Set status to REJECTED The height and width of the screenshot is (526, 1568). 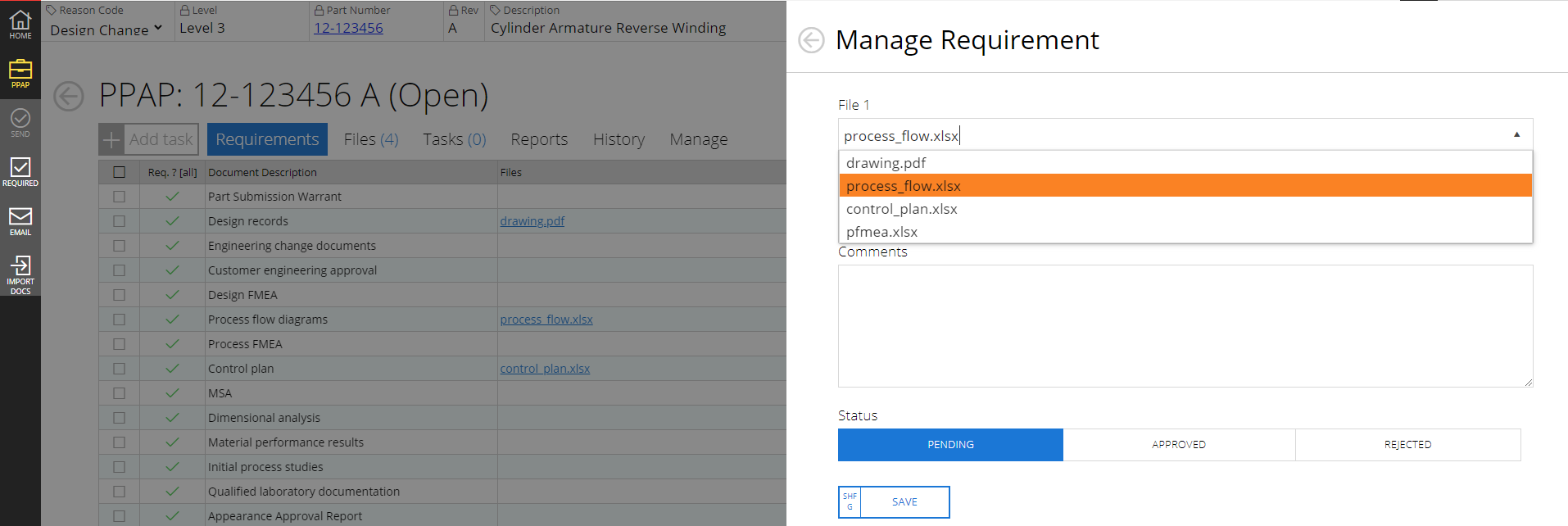point(1407,445)
